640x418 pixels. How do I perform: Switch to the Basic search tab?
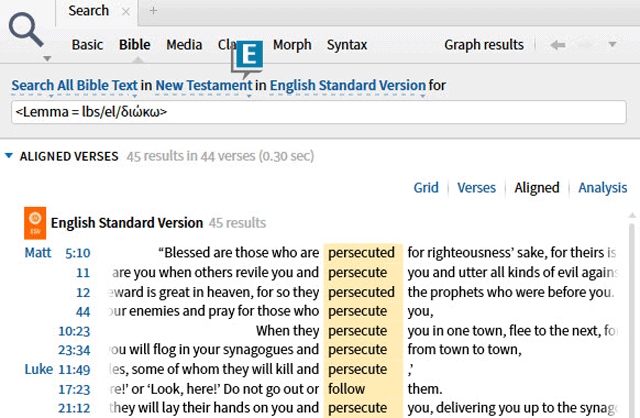click(87, 44)
